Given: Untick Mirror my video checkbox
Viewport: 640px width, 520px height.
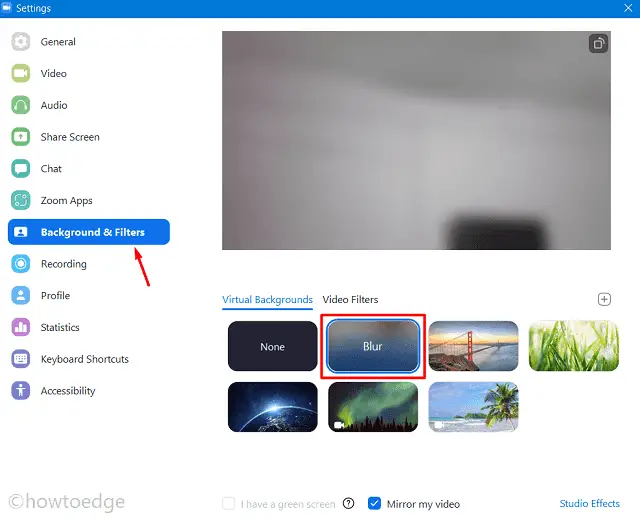Looking at the screenshot, I should tap(374, 504).
